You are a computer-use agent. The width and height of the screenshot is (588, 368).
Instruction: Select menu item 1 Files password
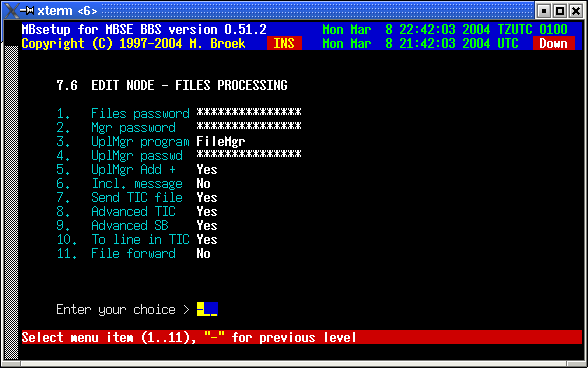click(123, 114)
